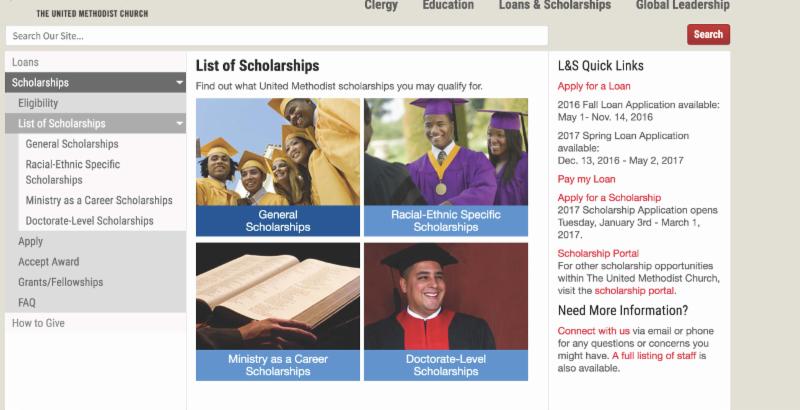Open the General Scholarships image tile

click(x=278, y=166)
